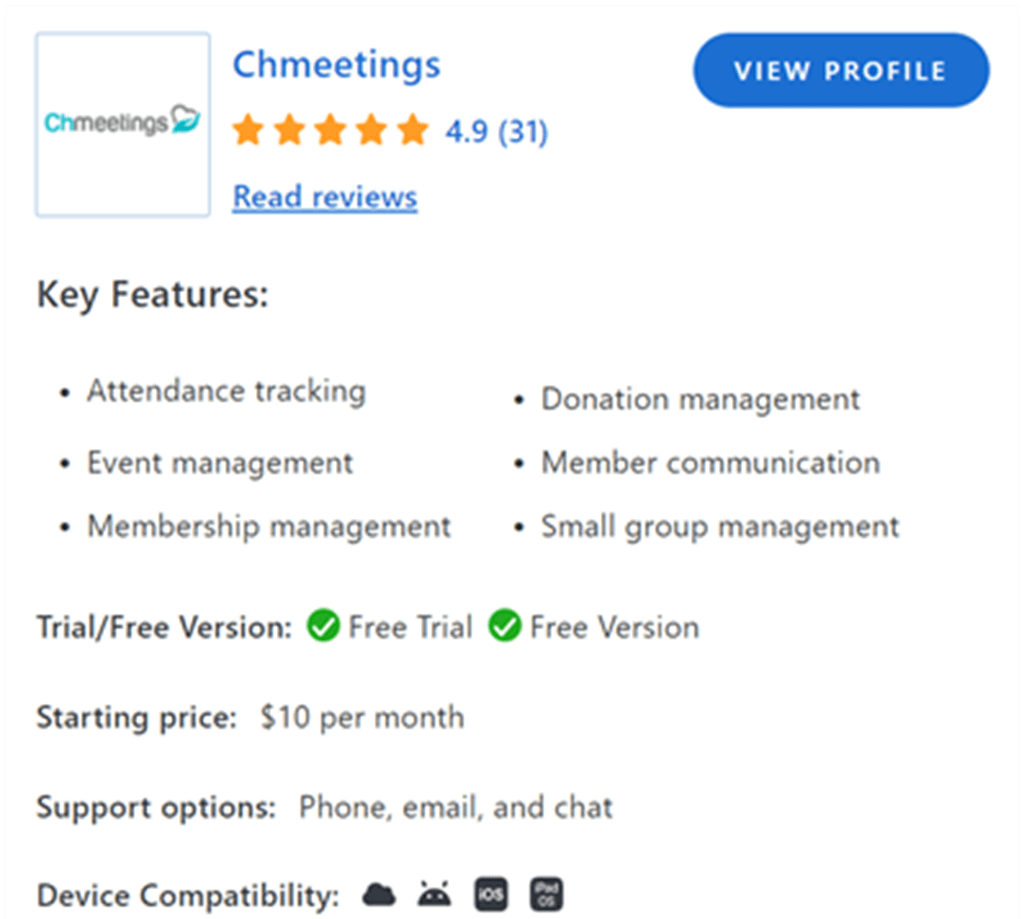Click the 4.9 (31) rating text

pyautogui.click(x=497, y=131)
